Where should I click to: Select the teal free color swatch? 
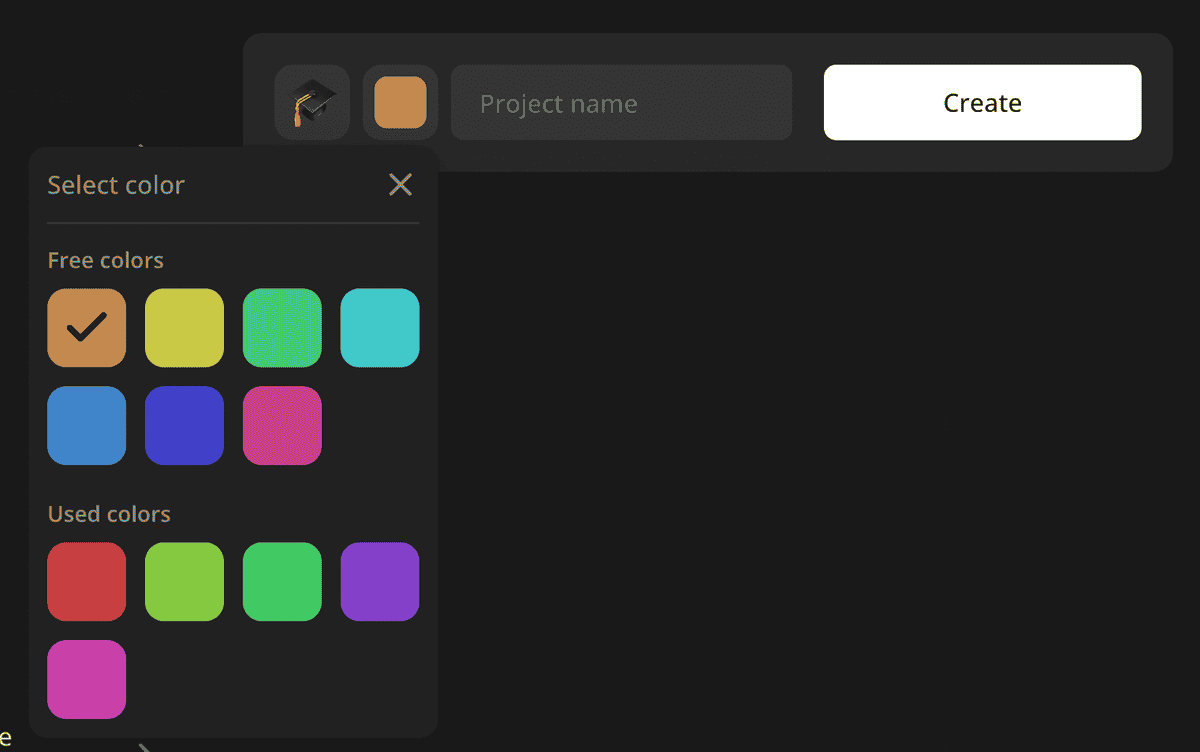(380, 327)
